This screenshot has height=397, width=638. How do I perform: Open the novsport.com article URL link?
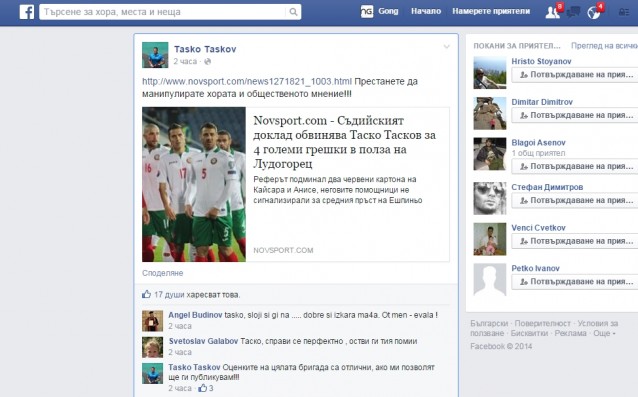tap(247, 81)
